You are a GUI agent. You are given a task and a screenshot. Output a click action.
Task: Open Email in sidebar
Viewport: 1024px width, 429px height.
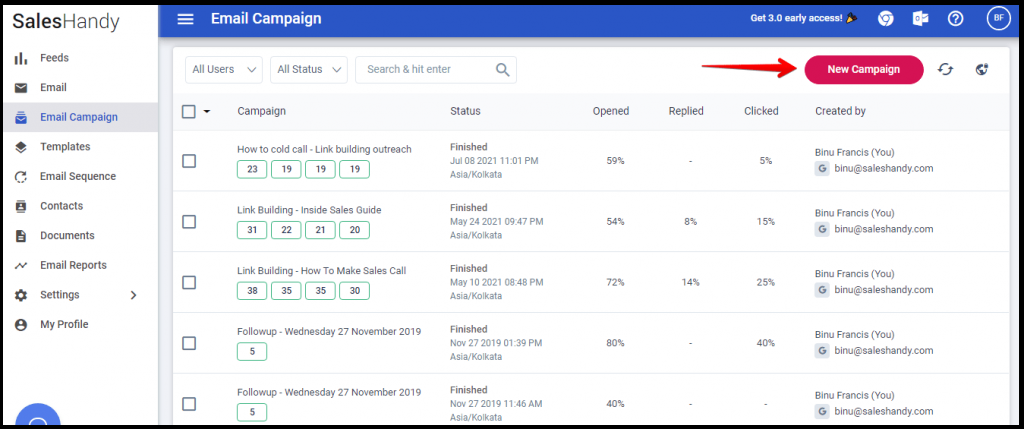tap(54, 87)
